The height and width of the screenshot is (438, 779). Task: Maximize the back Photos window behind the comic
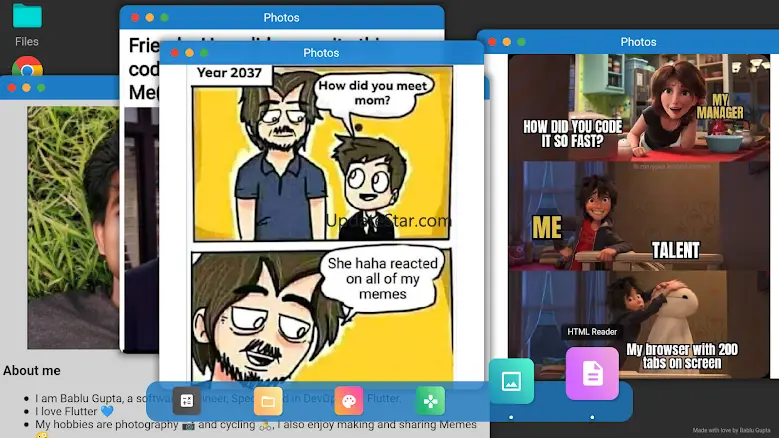click(x=164, y=17)
